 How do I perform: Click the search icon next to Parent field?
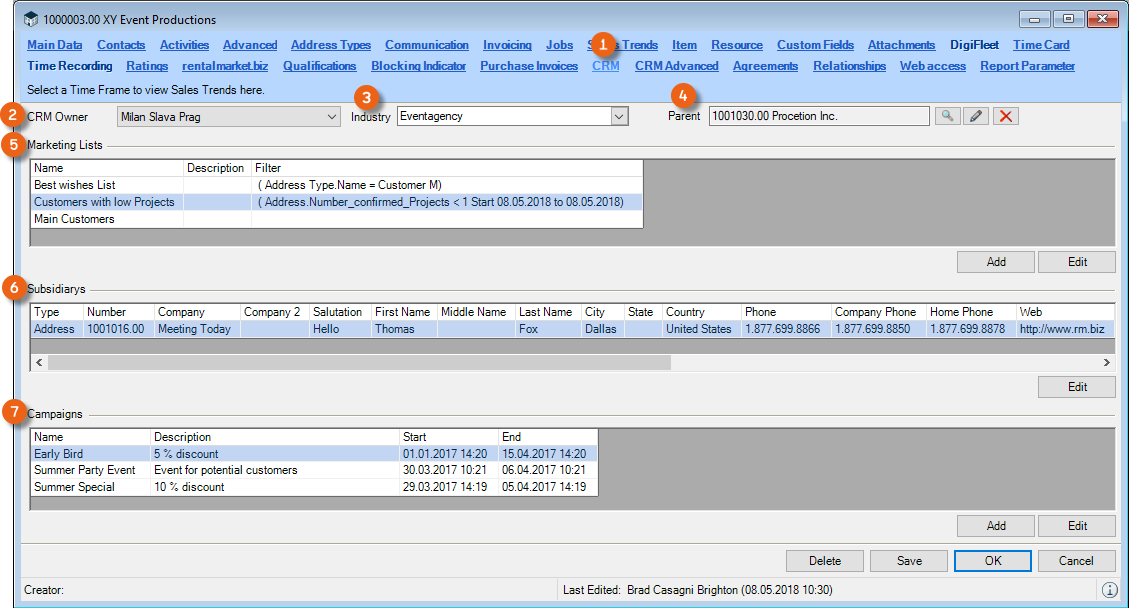pos(946,117)
